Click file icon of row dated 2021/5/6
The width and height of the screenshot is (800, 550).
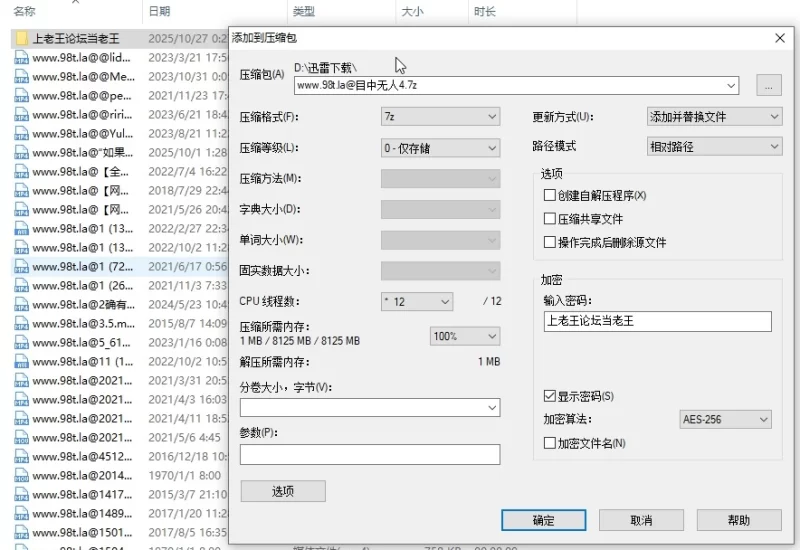[21, 438]
